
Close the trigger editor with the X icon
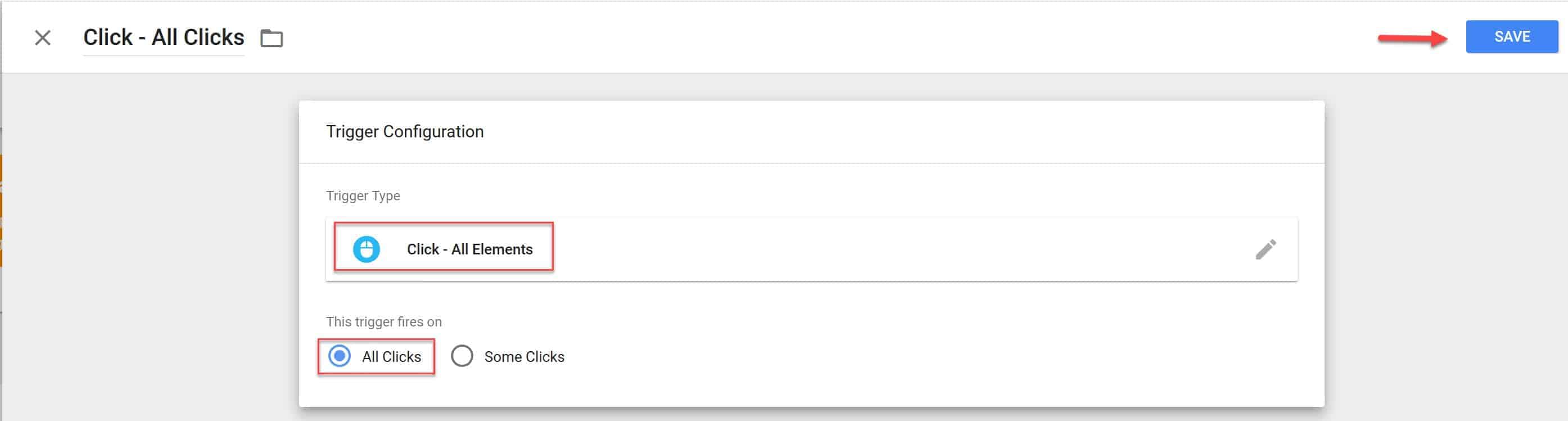pyautogui.click(x=43, y=38)
